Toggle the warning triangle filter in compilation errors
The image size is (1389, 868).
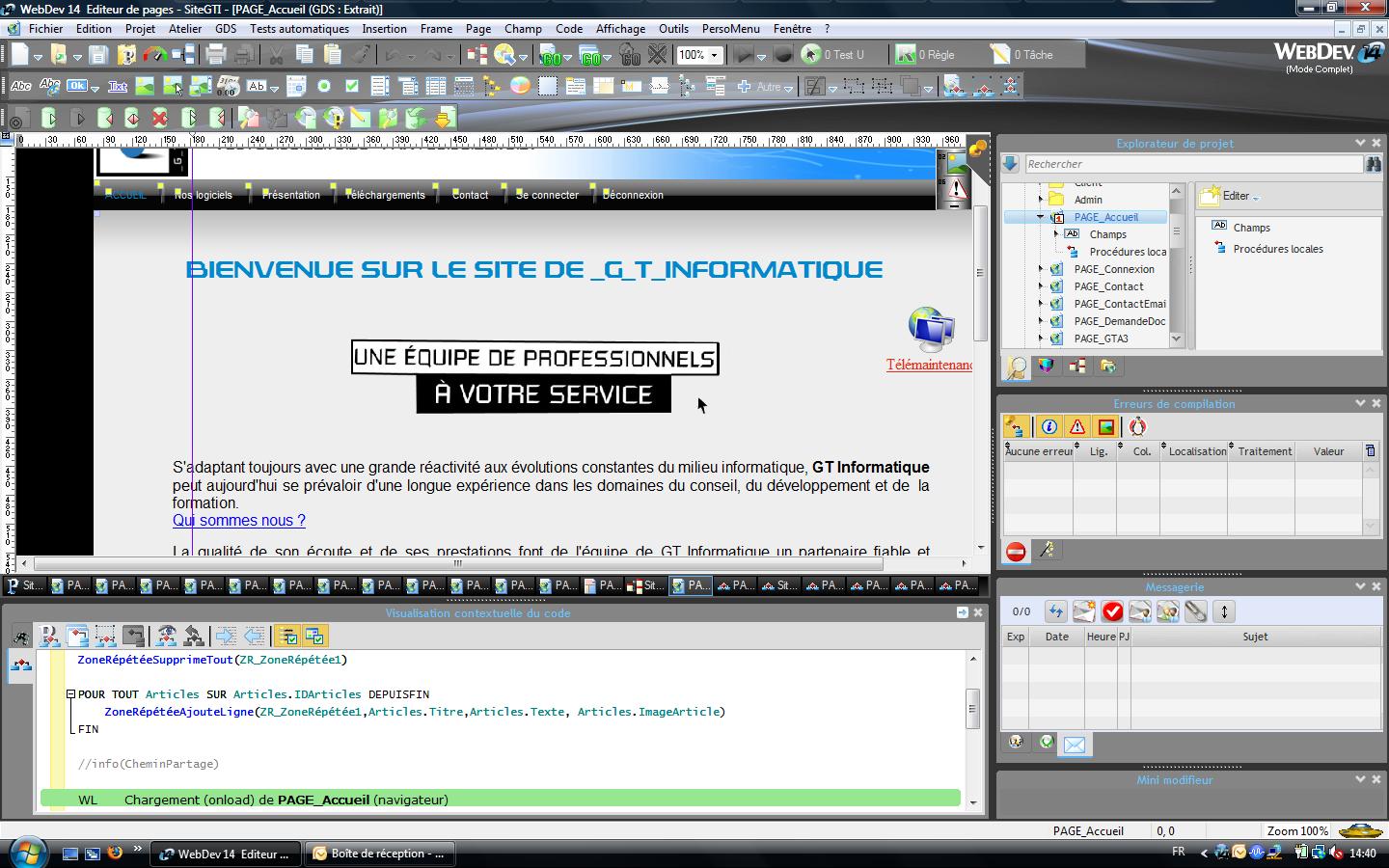1077,427
